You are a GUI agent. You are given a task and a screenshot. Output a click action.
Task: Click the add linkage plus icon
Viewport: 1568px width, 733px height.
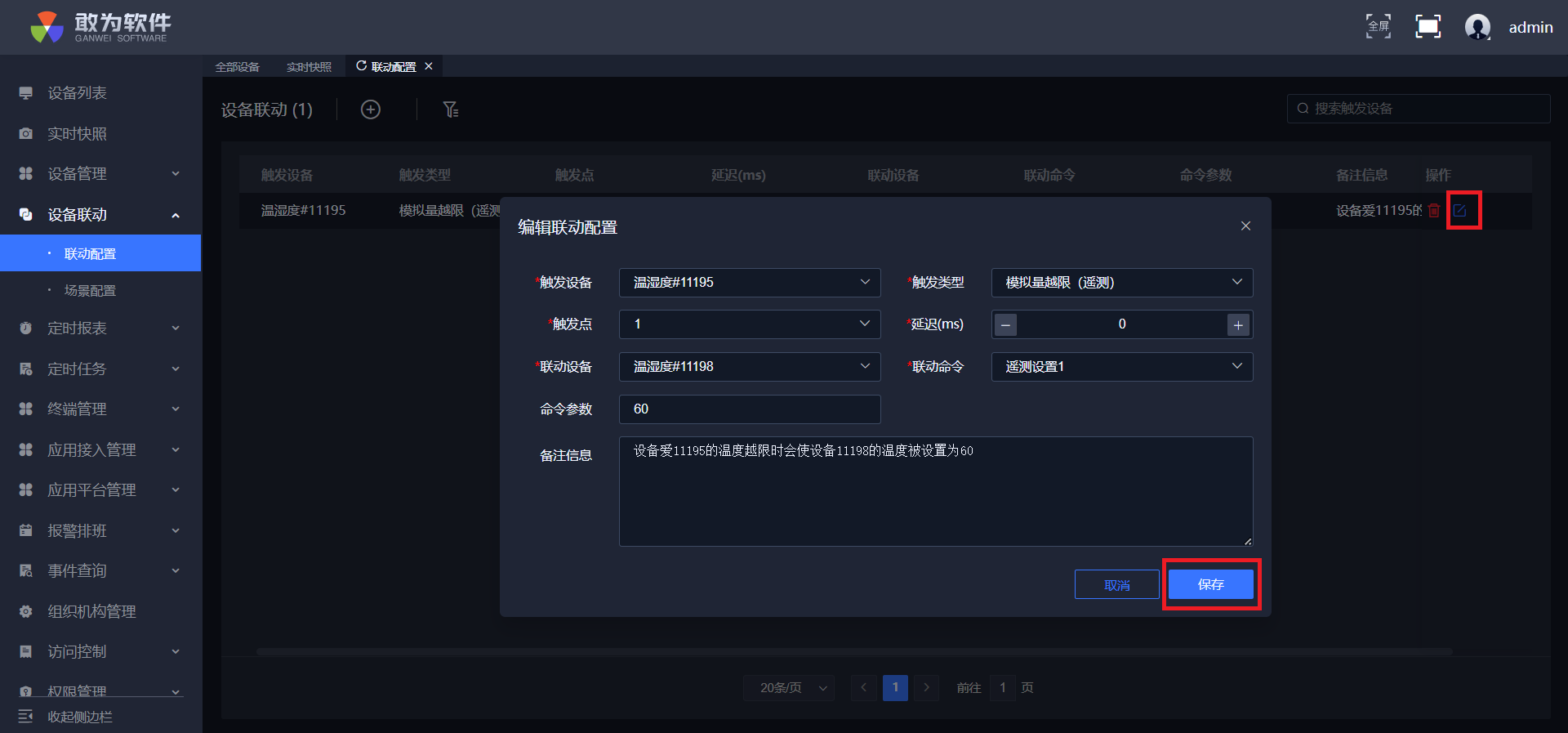point(371,110)
